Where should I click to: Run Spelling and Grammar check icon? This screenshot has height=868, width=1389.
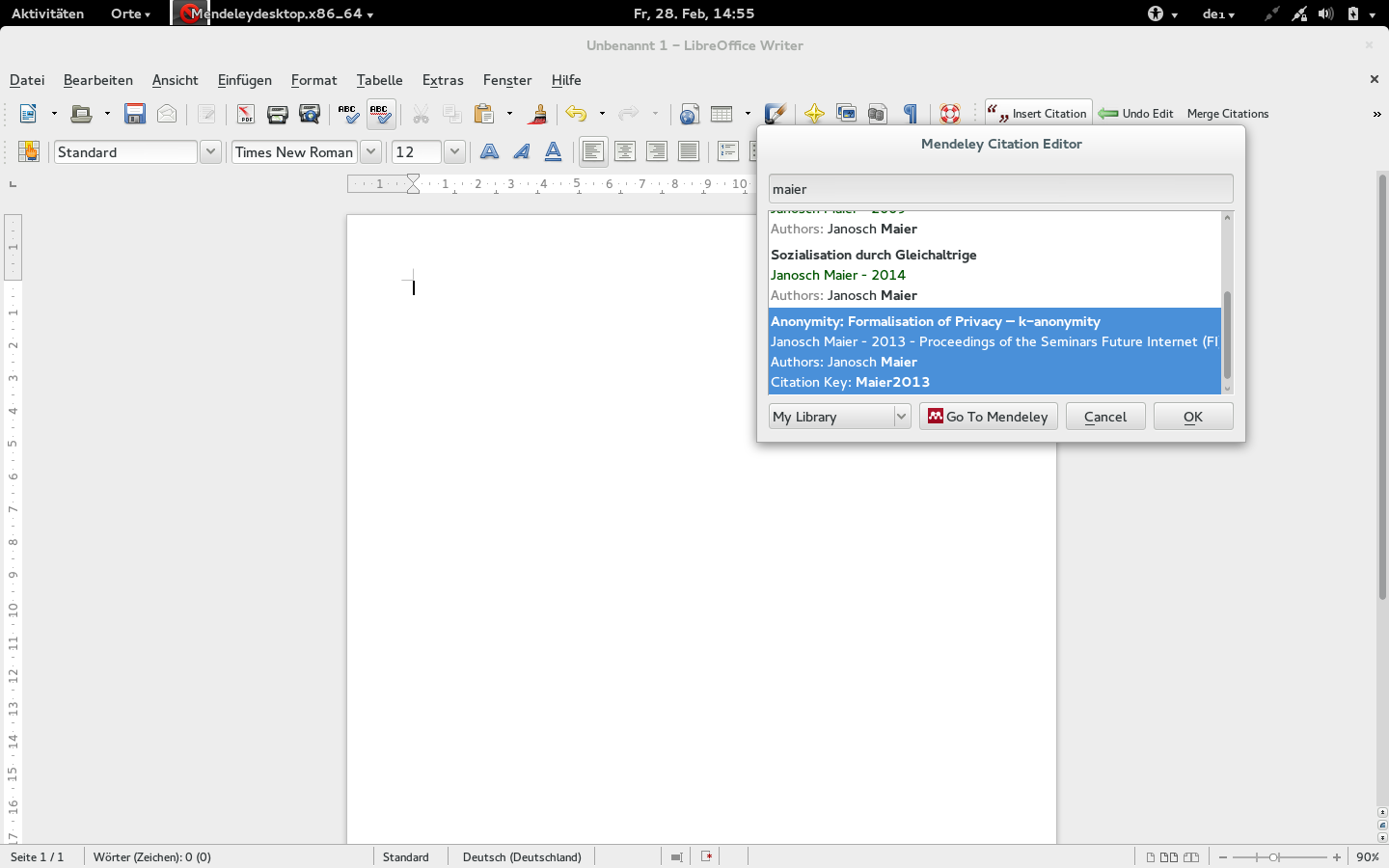(348, 114)
